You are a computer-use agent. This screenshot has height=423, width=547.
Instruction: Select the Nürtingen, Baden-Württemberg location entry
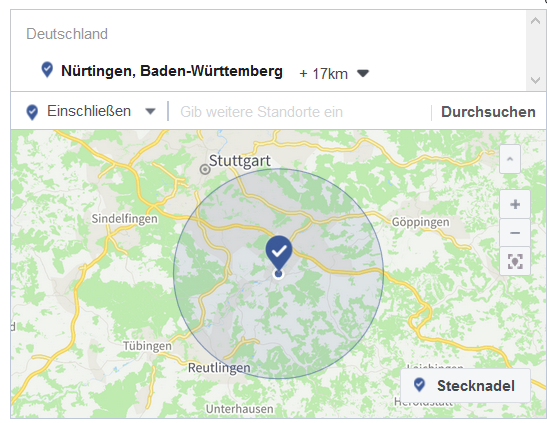(x=172, y=71)
